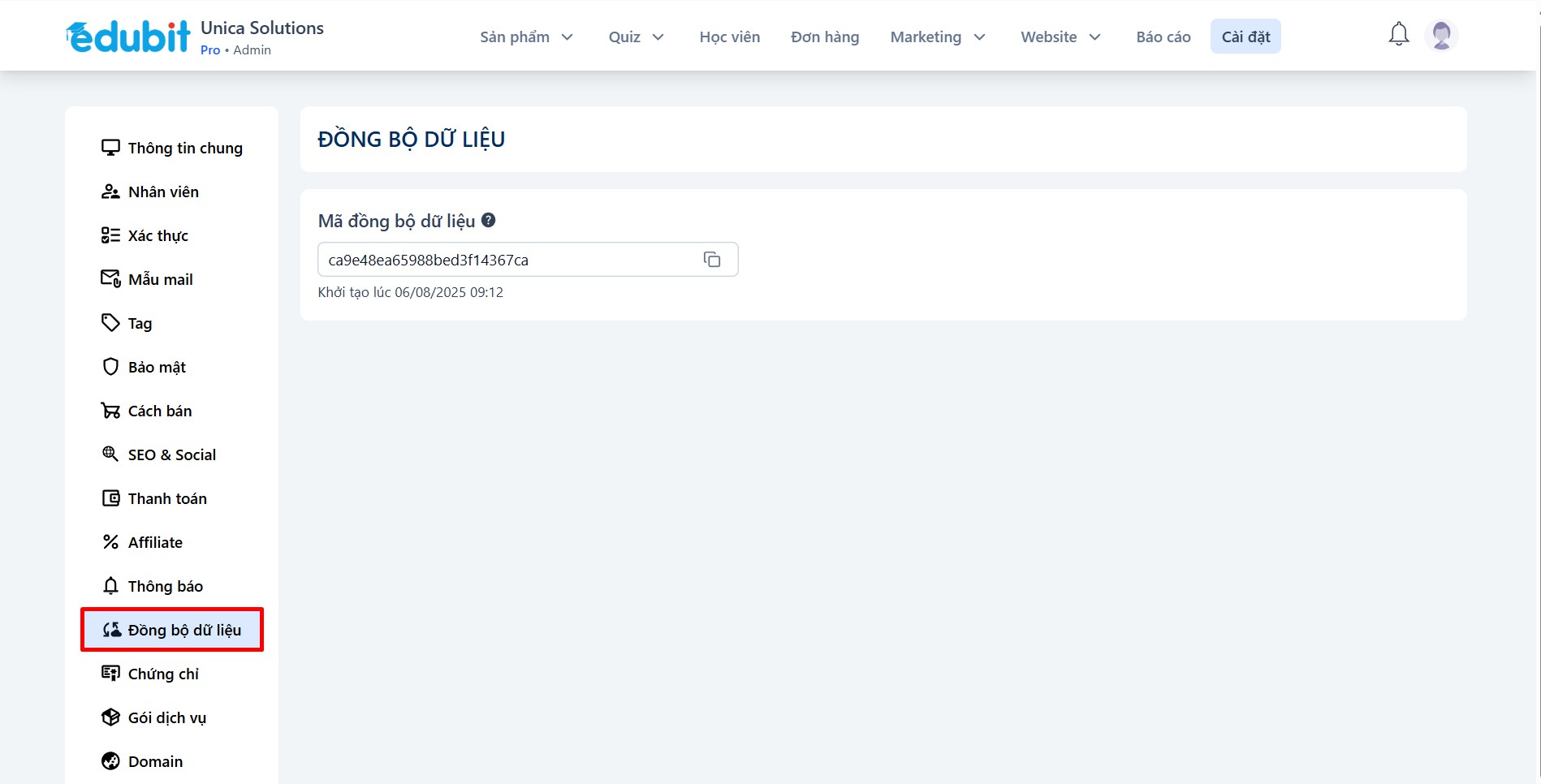
Task: Click the Domain globe icon
Action: coord(110,761)
